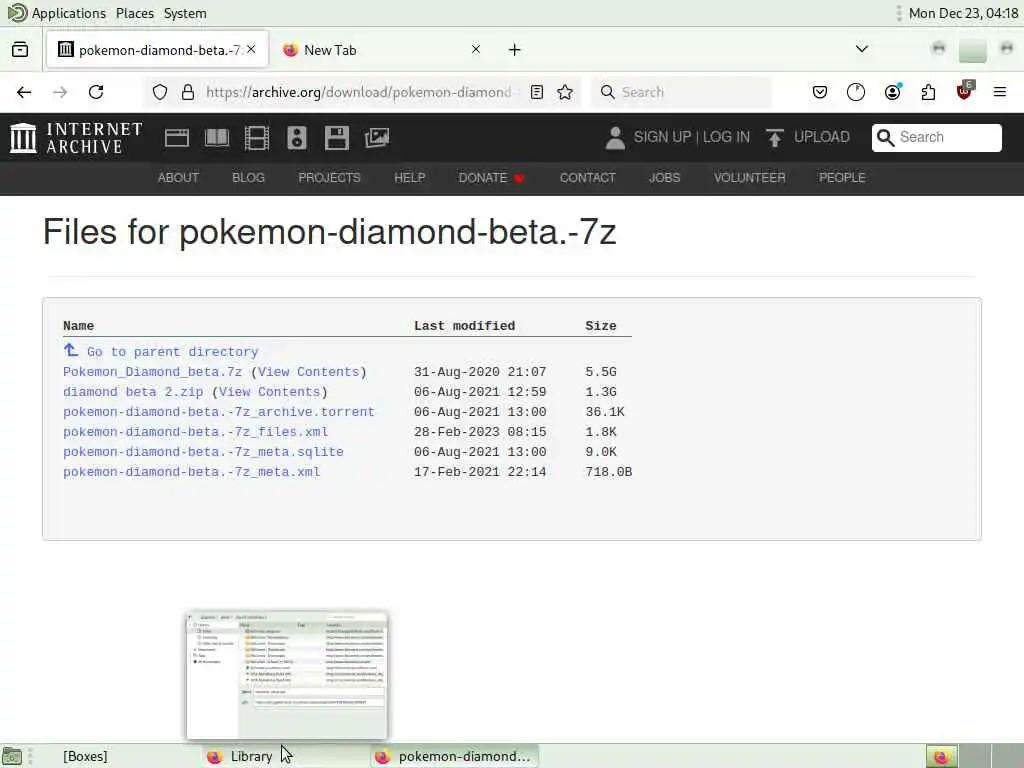The height and width of the screenshot is (768, 1024).
Task: Click the SIGN UP link
Action: click(662, 137)
